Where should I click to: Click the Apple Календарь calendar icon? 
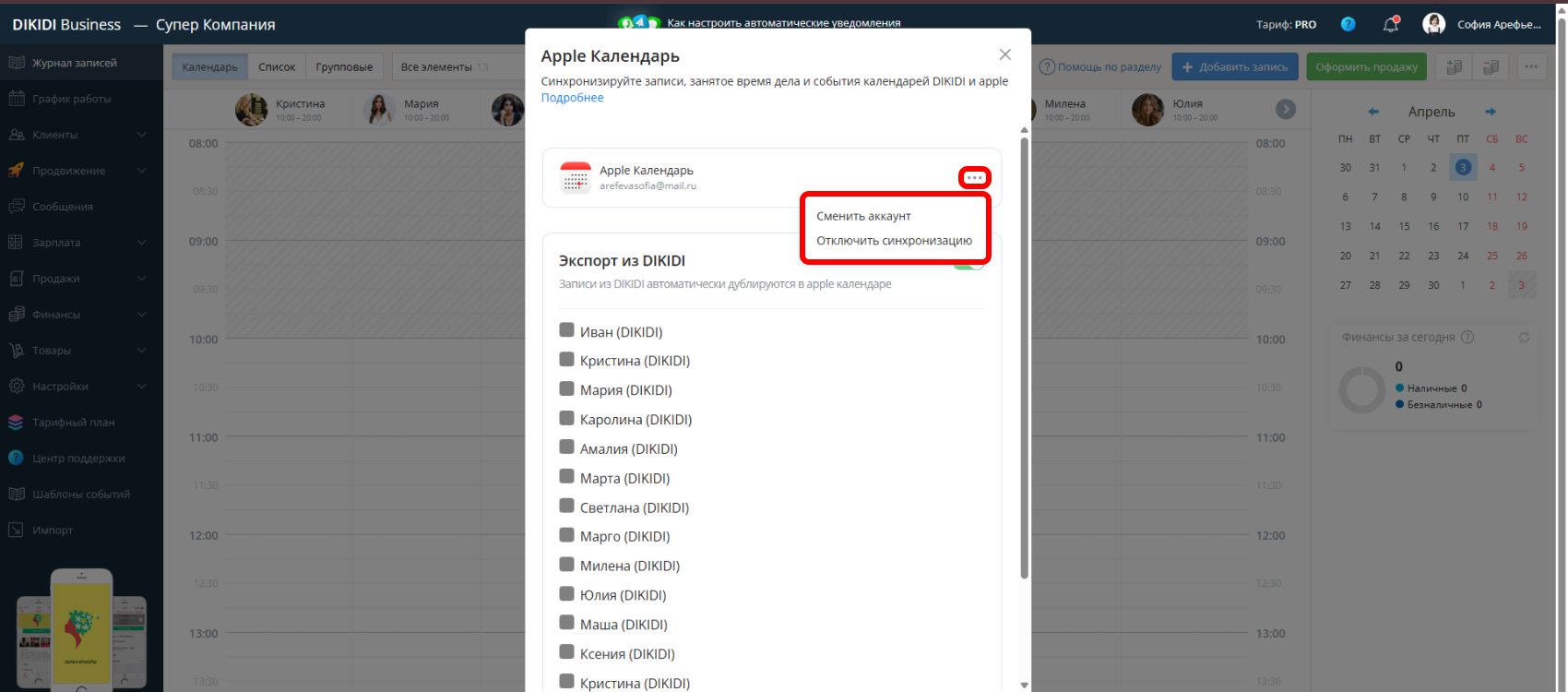click(576, 177)
